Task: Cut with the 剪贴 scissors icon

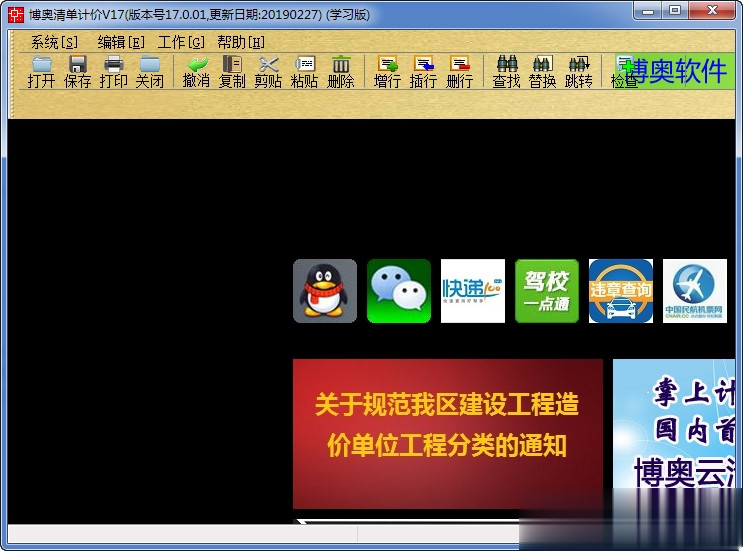Action: click(268, 72)
